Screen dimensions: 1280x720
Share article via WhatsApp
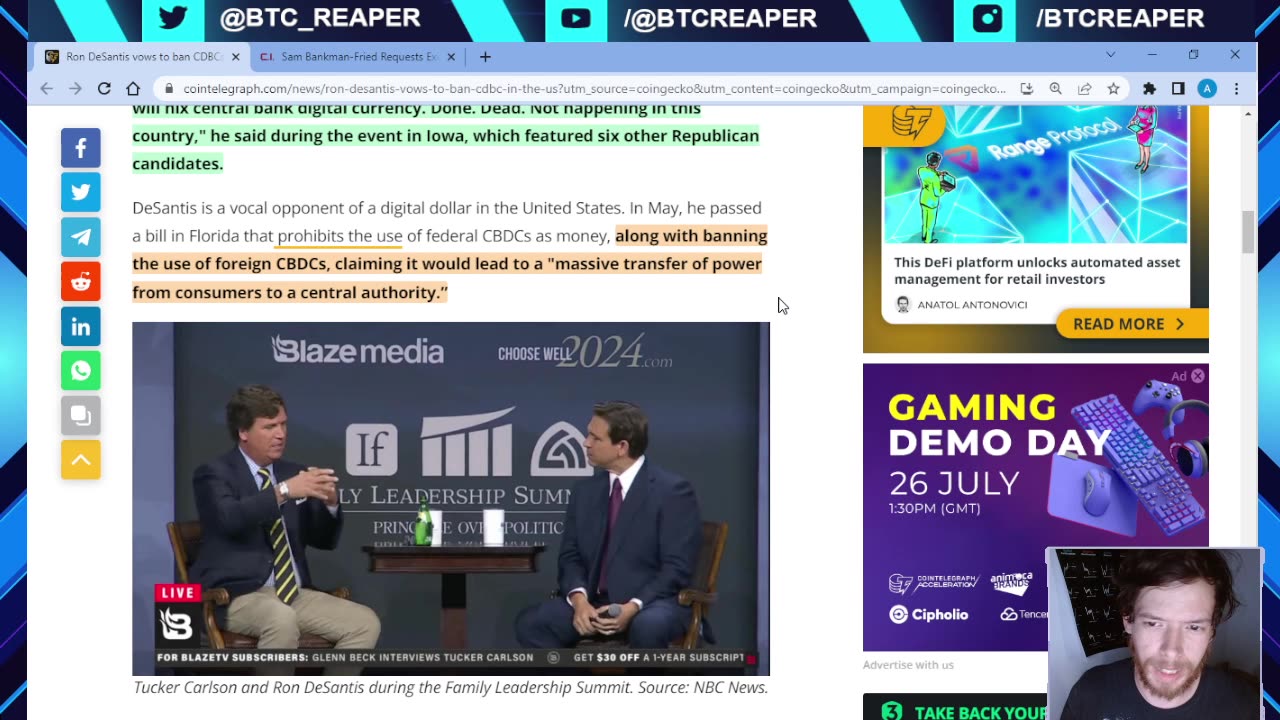pyautogui.click(x=81, y=371)
